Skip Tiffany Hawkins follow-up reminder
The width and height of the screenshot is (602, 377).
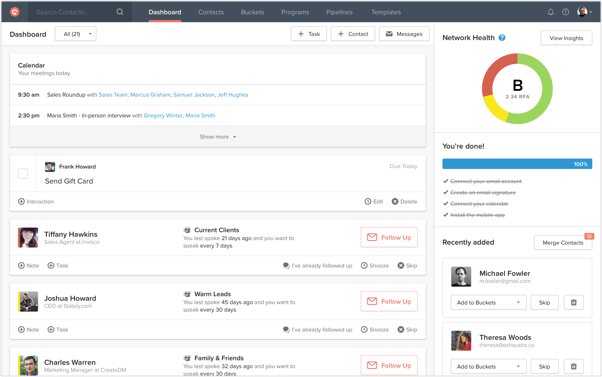point(407,266)
